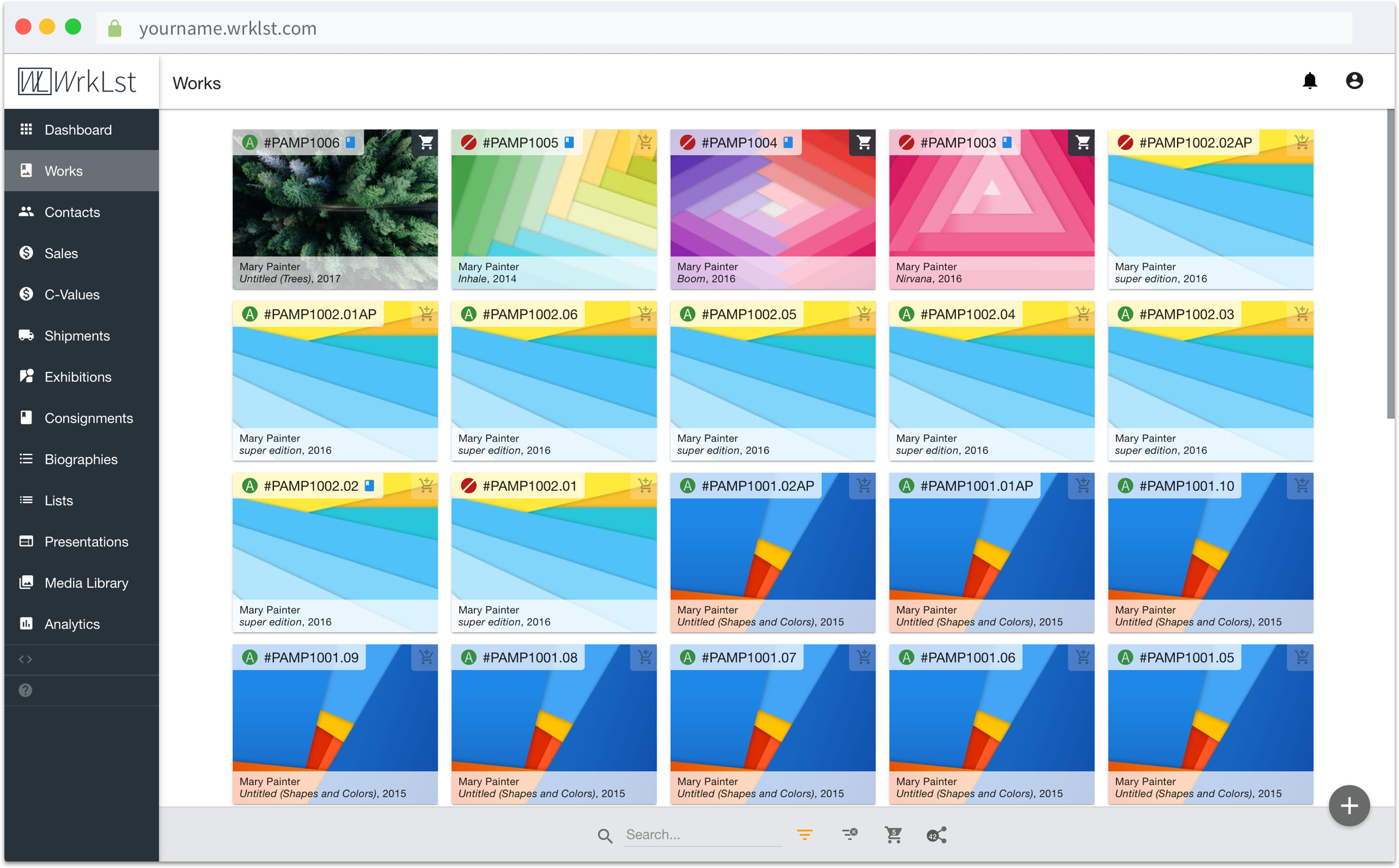Clear filters with the filter-remove icon
Image resolution: width=1399 pixels, height=868 pixels.
coord(849,834)
